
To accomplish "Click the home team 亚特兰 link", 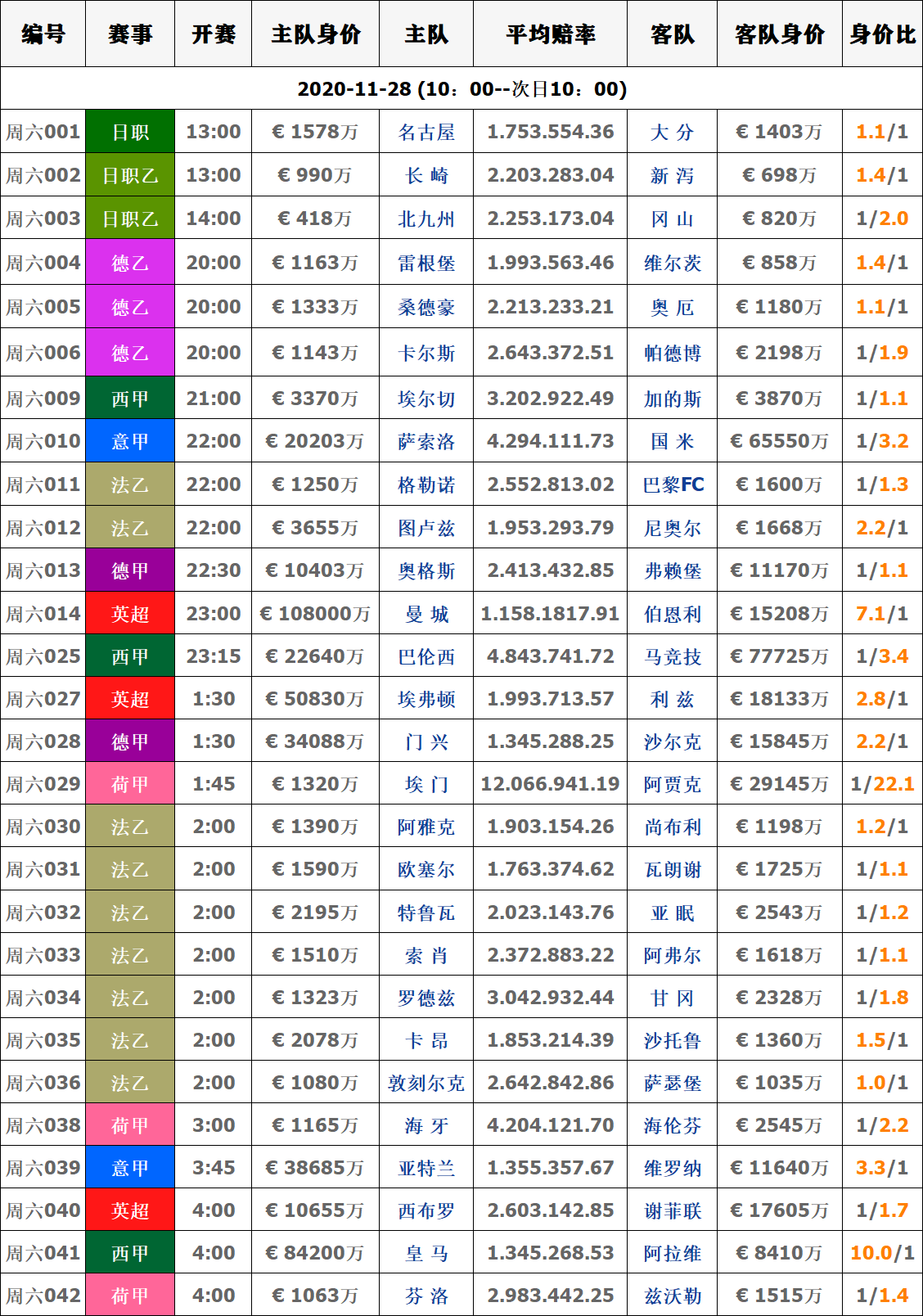I will [x=426, y=1169].
